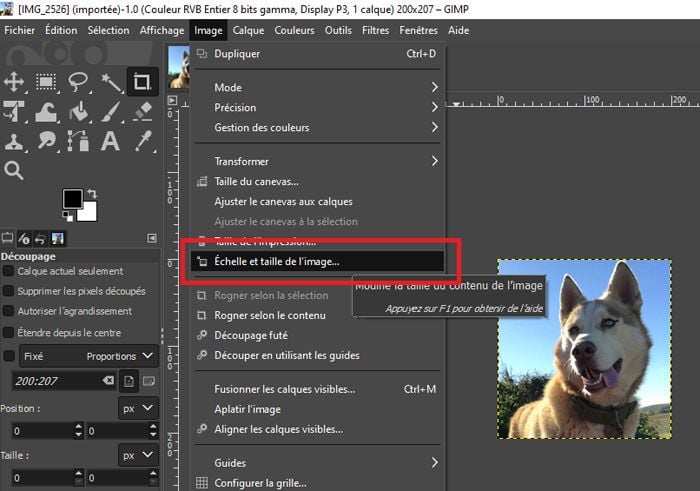Set portrait orientation for crop ratio
700x491 pixels.
[x=129, y=381]
